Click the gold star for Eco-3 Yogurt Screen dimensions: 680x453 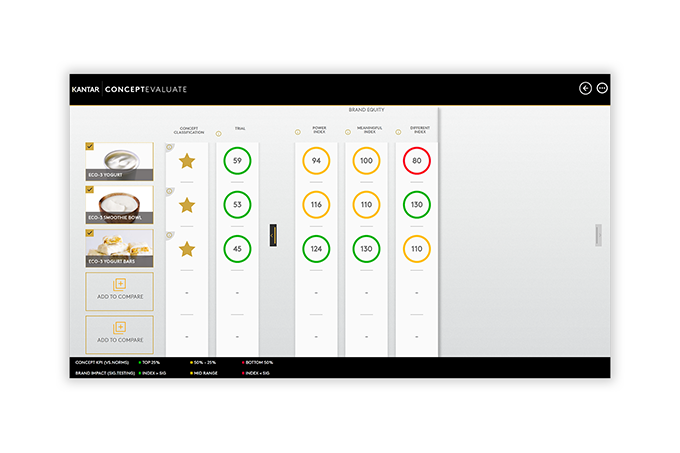187,160
